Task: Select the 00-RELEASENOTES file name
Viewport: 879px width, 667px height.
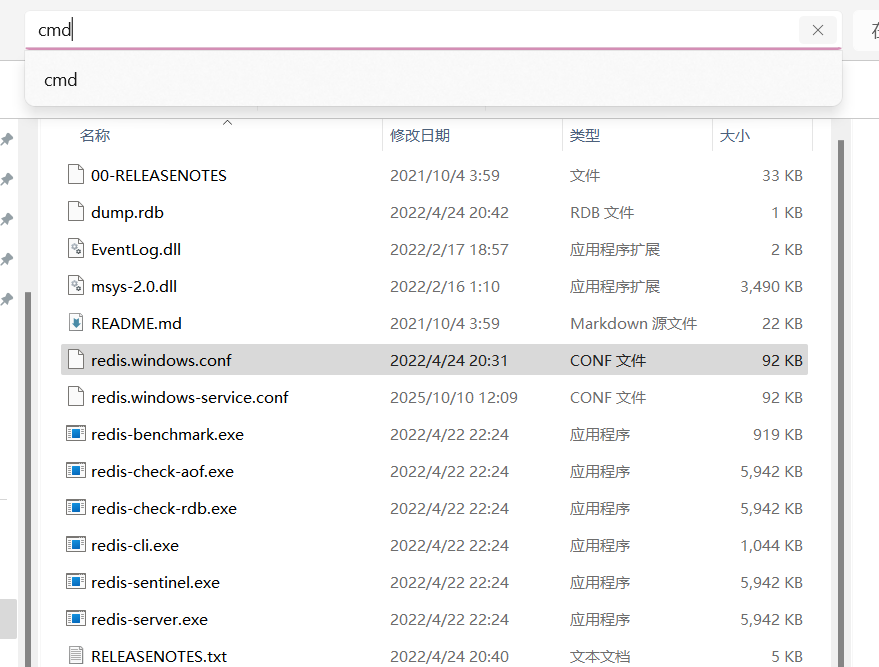Action: tap(159, 175)
